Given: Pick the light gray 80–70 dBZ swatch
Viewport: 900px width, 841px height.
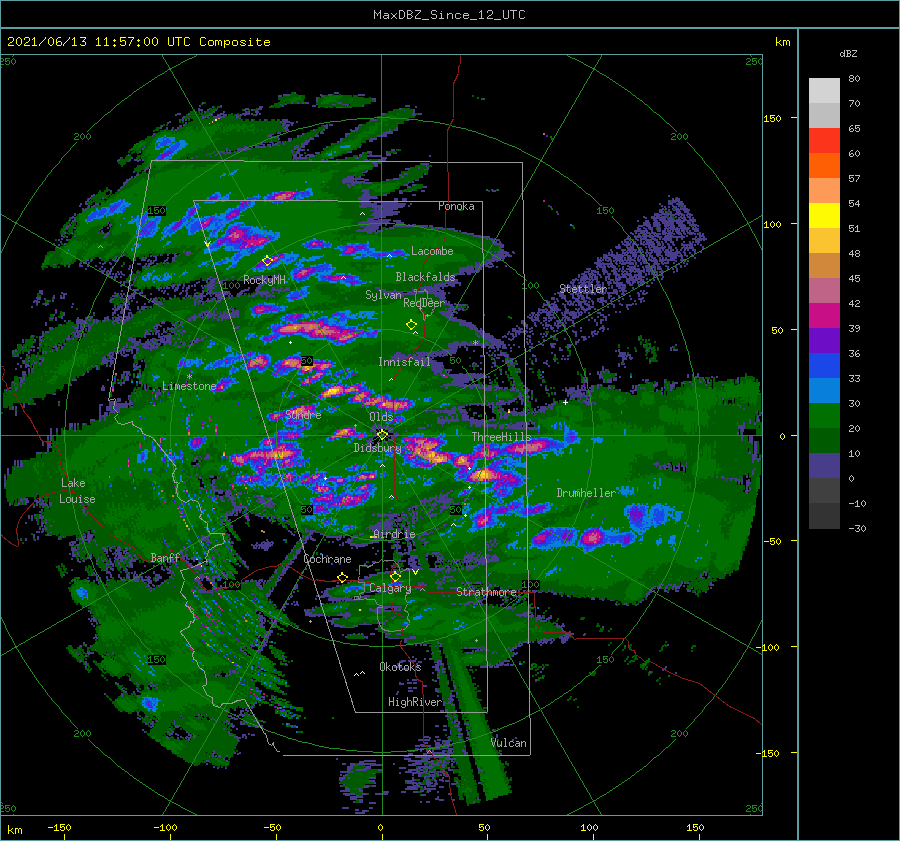Looking at the screenshot, I should tap(824, 91).
